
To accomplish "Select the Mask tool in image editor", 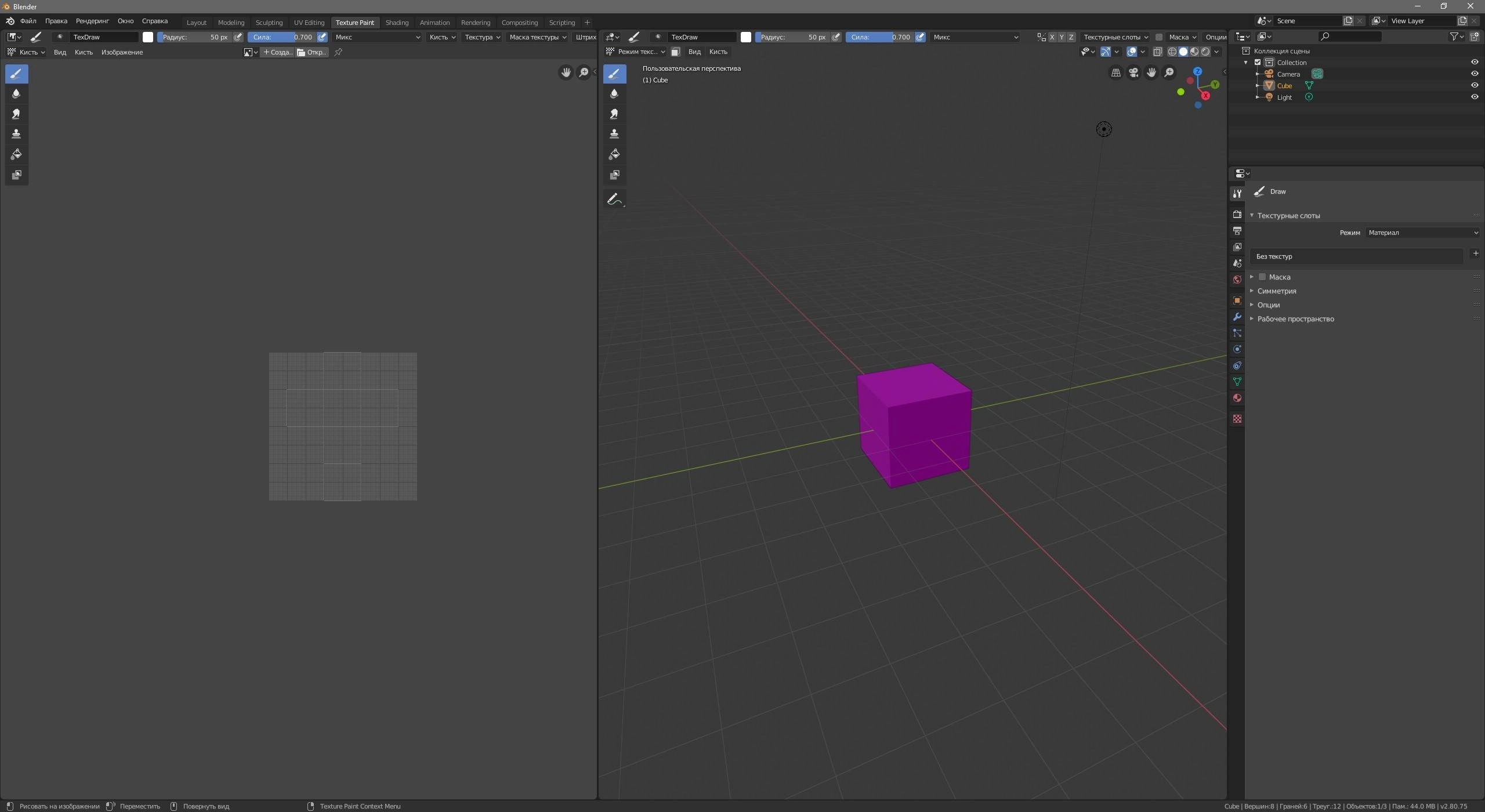I will [x=16, y=175].
